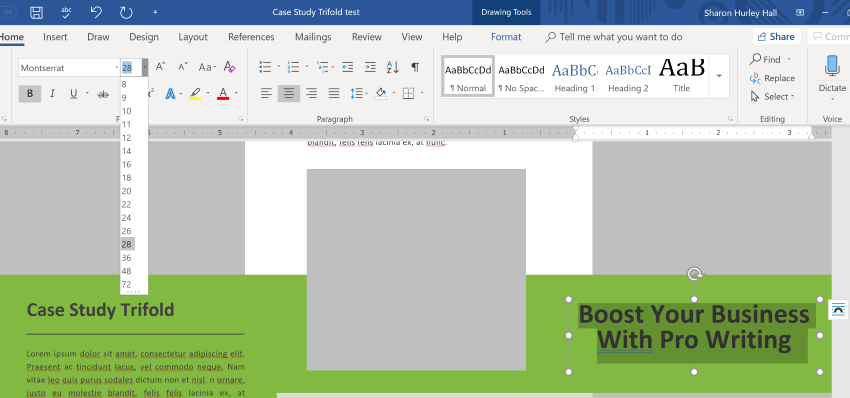Choose font size 24 from list
Screen dimensions: 850x398
[x=126, y=217]
